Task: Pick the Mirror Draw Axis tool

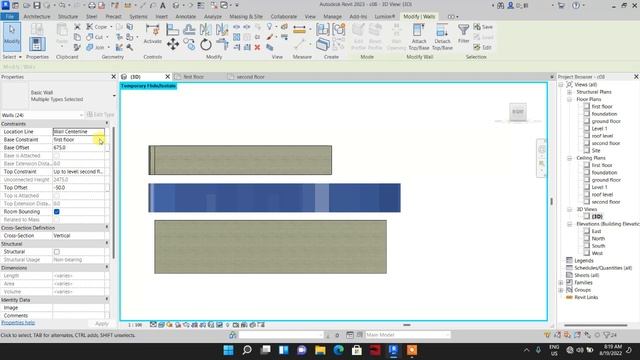Action: [x=222, y=29]
